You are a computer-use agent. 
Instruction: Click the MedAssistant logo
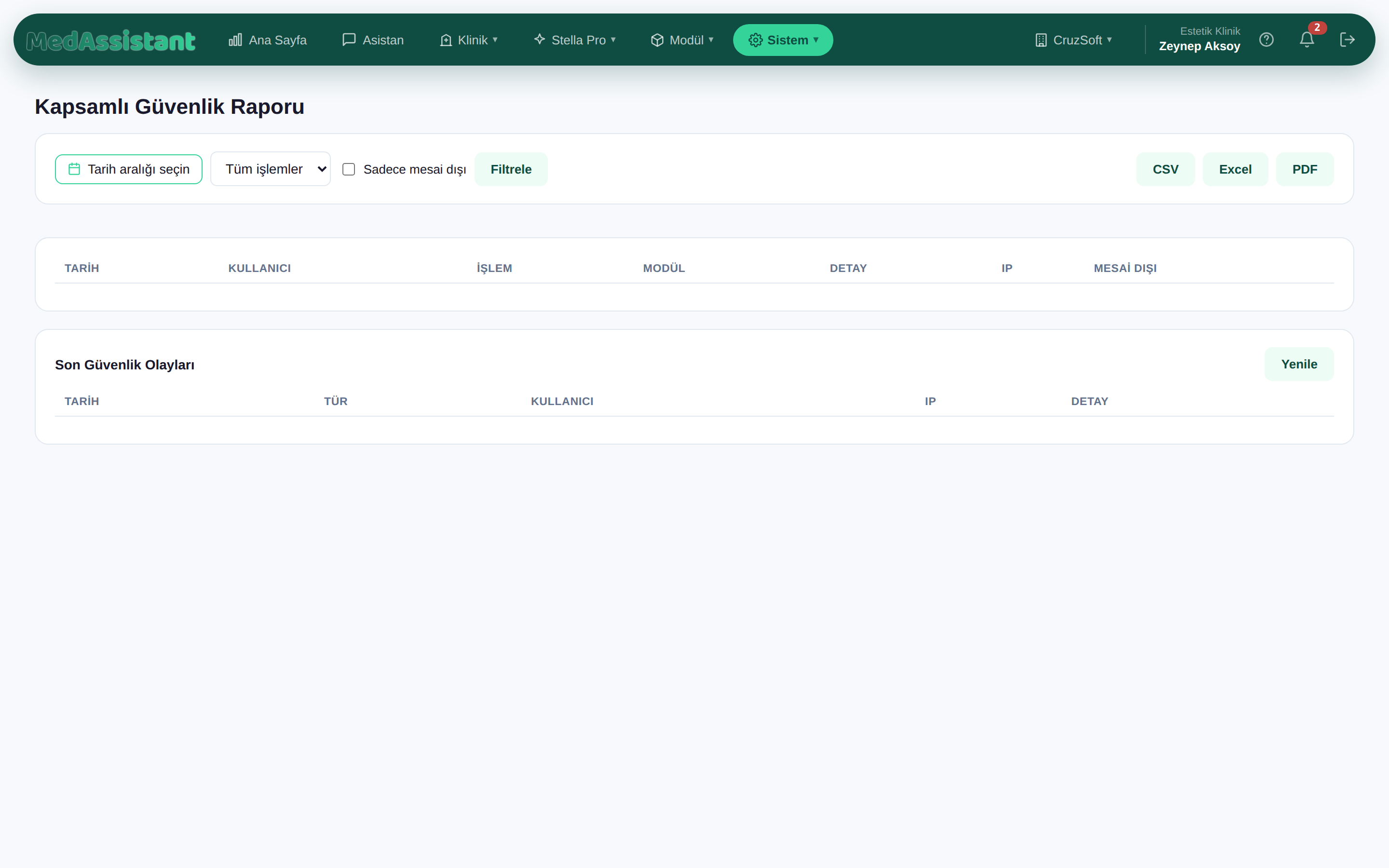coord(111,40)
